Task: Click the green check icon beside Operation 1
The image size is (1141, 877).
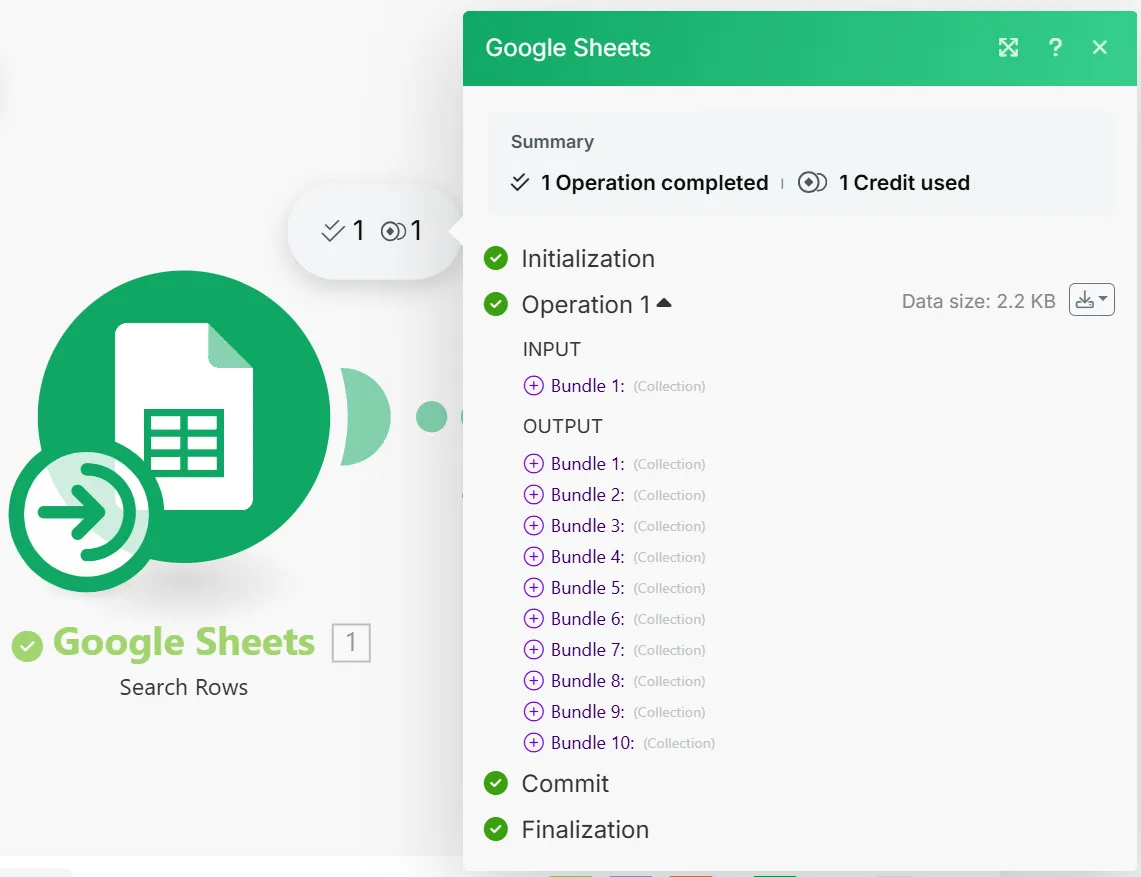Action: [496, 304]
